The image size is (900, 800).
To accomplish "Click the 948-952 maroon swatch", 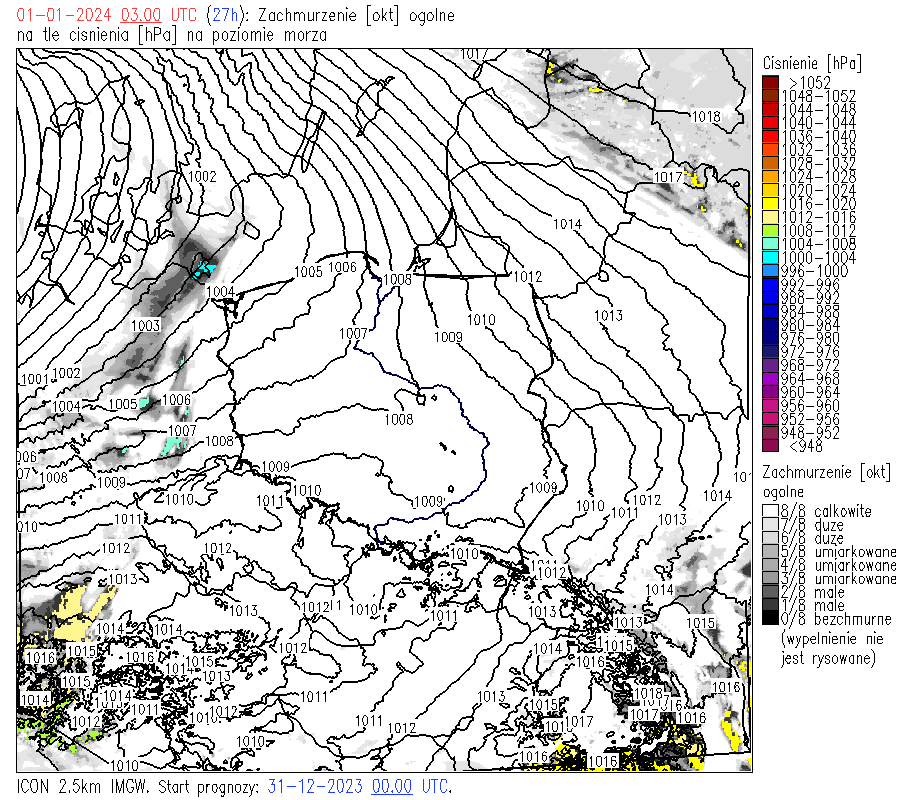I will click(770, 433).
